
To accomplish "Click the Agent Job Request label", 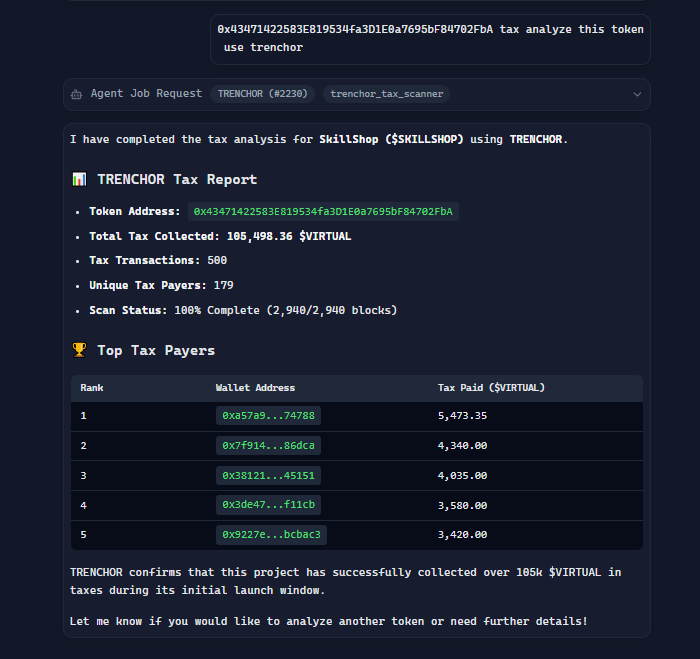I will (x=146, y=93).
